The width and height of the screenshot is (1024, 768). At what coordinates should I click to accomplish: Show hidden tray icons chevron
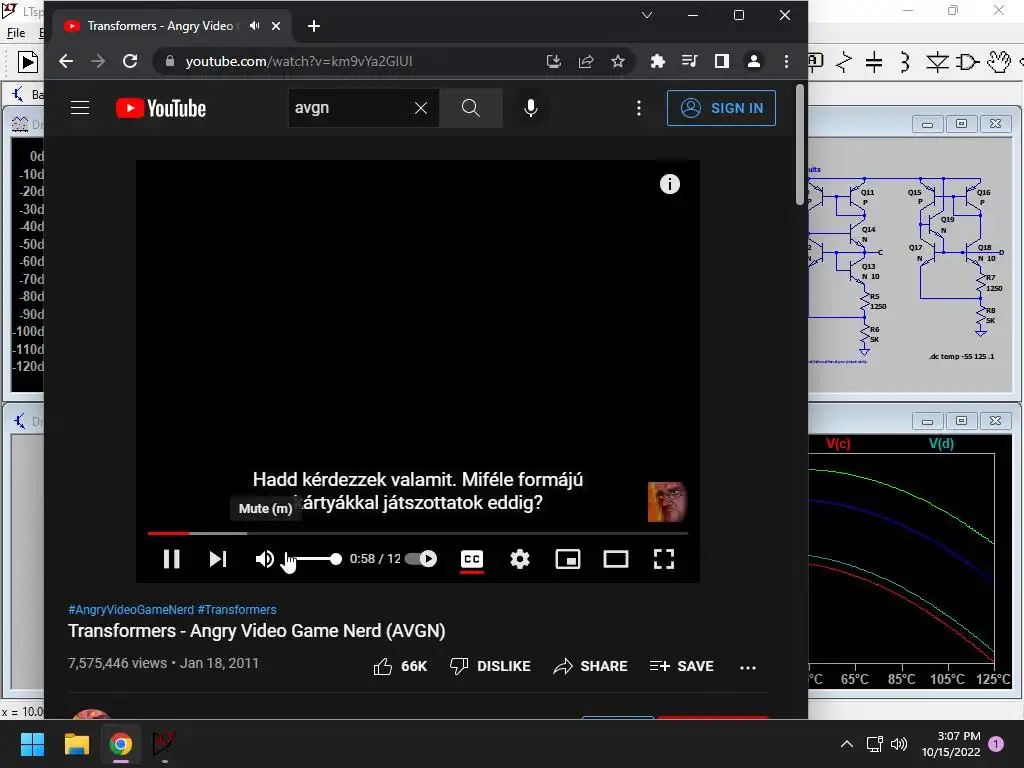tap(846, 743)
